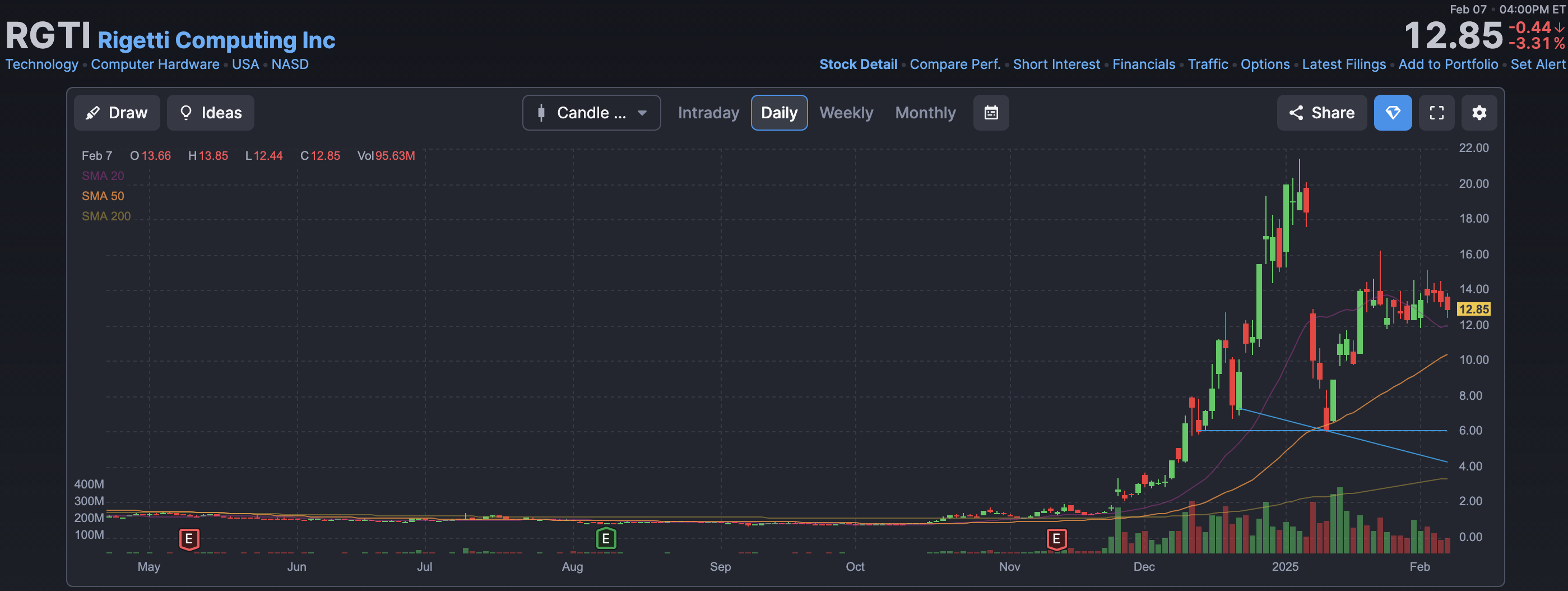Click the candlestick icon in chart type selector

tap(541, 113)
